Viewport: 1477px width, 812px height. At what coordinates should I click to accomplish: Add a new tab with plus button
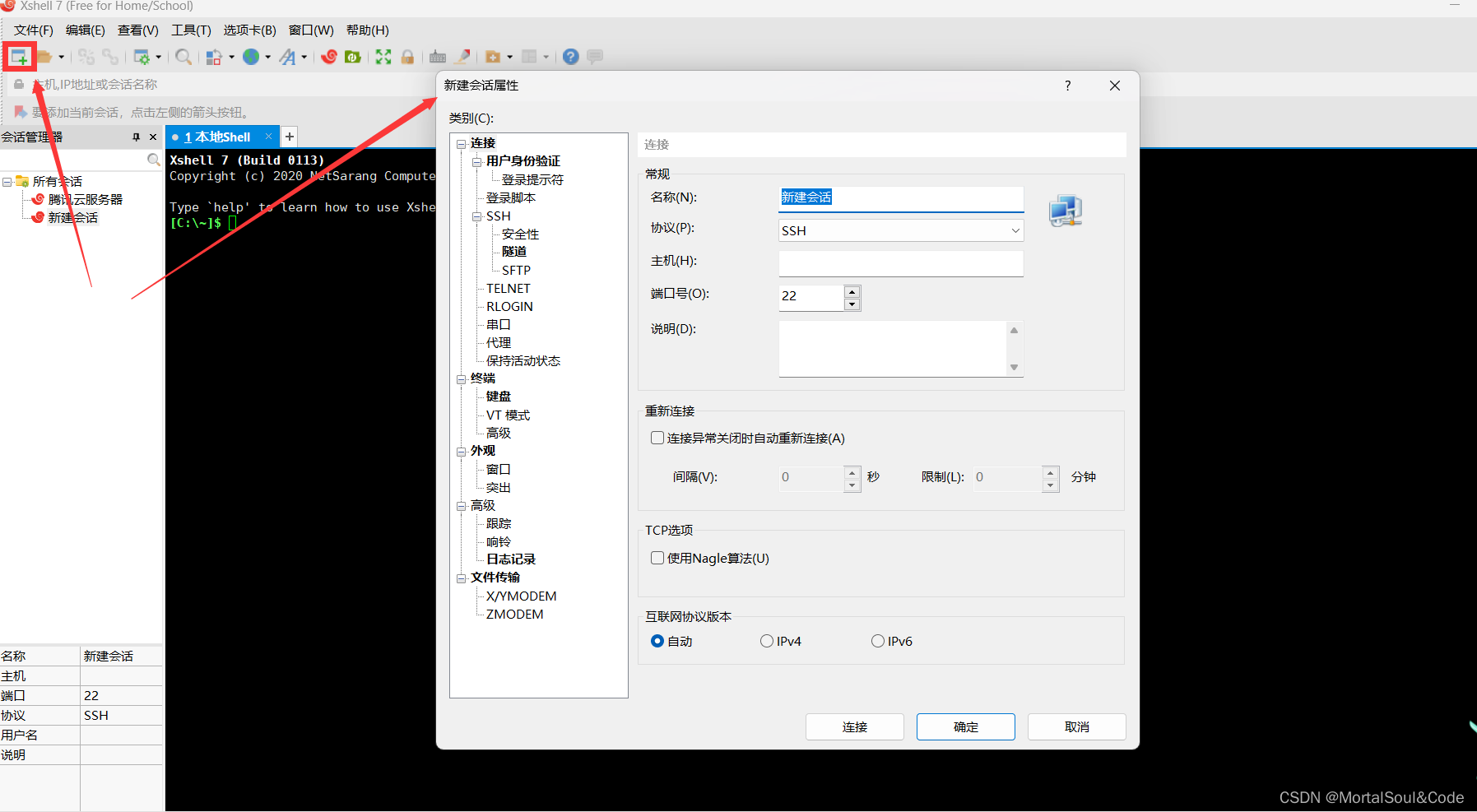290,137
